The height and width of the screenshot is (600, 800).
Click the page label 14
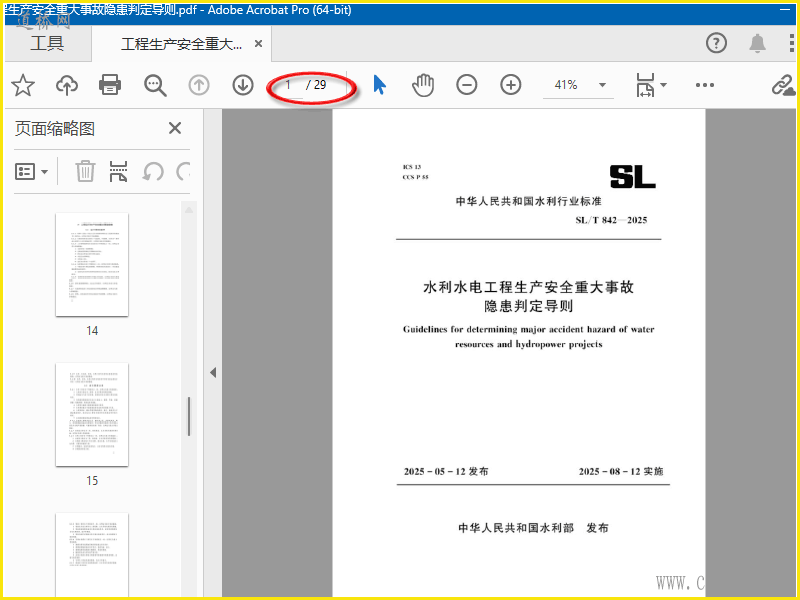(x=92, y=331)
